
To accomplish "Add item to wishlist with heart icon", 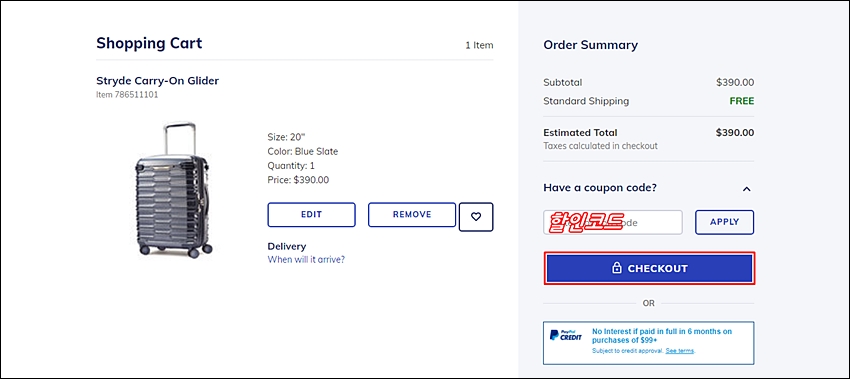I will (x=476, y=217).
